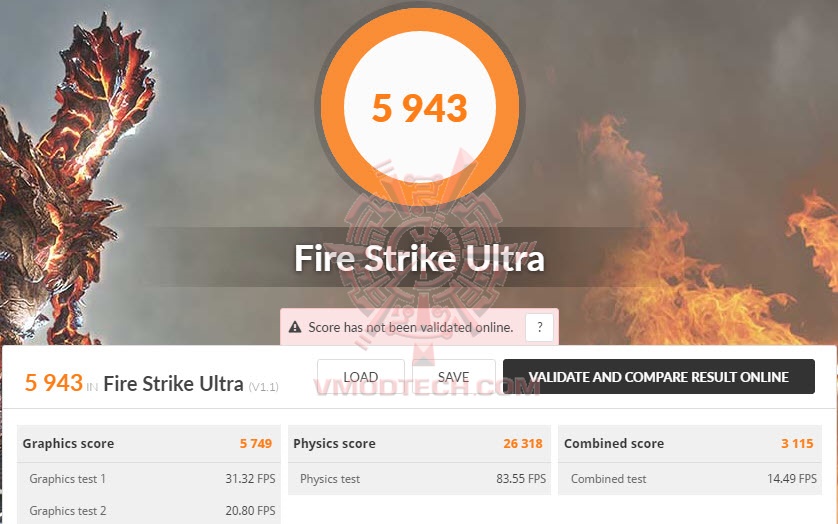Click the 5 943 result heading in panel

point(53,383)
